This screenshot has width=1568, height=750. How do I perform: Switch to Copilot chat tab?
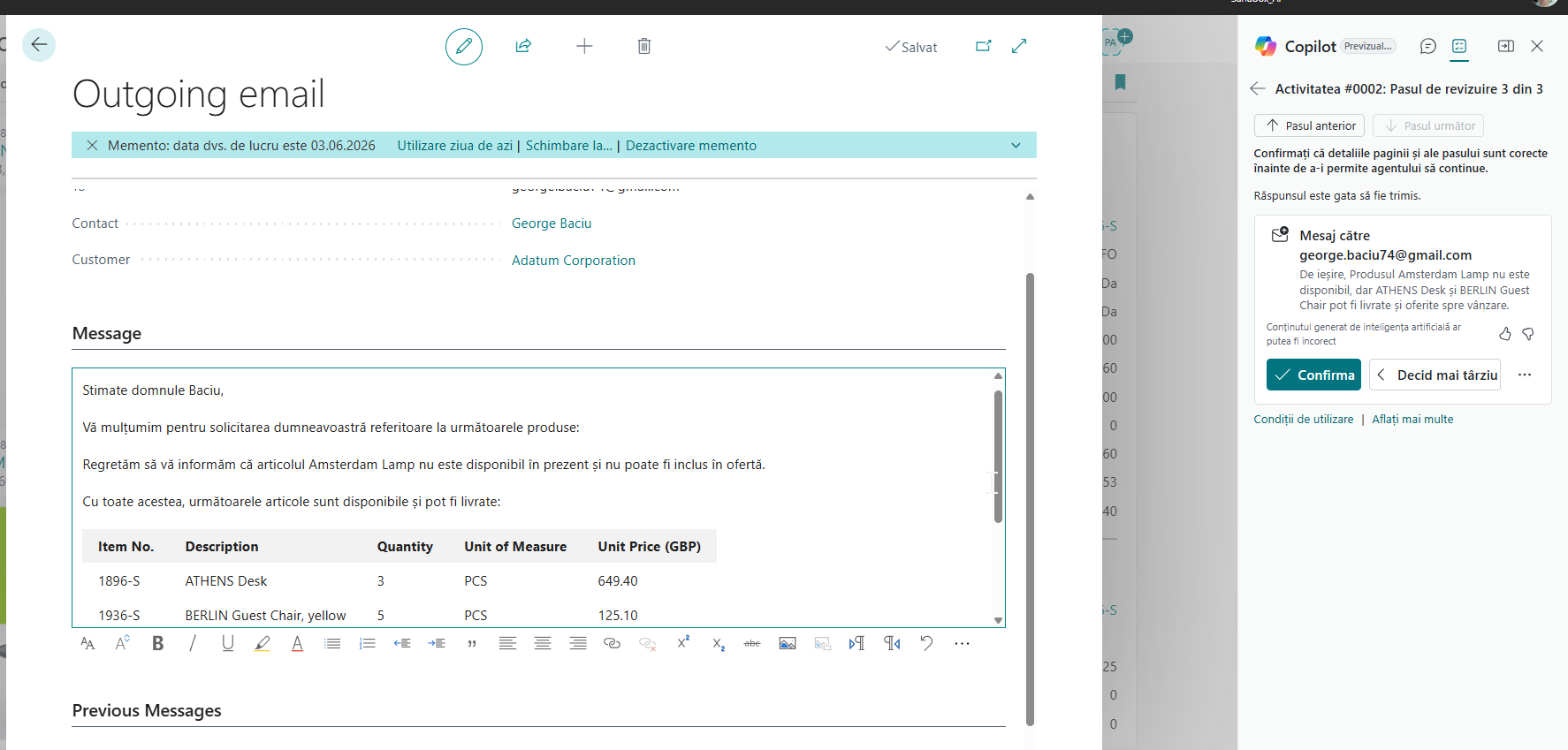pos(1427,46)
